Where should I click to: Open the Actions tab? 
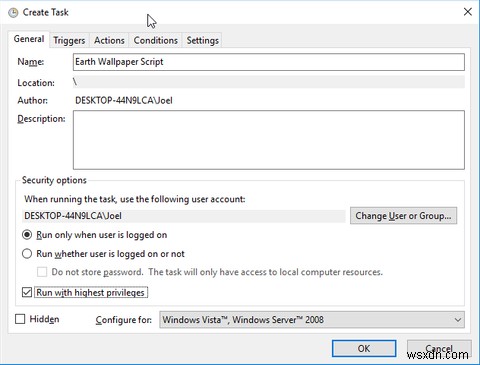109,40
